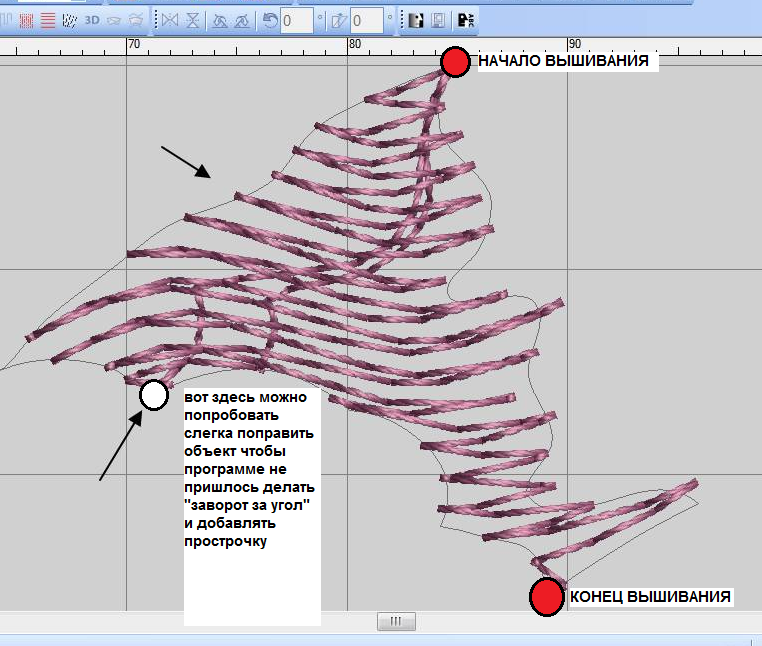Click the horizontal scrollbar thumb
Image resolution: width=762 pixels, height=646 pixels.
[396, 621]
